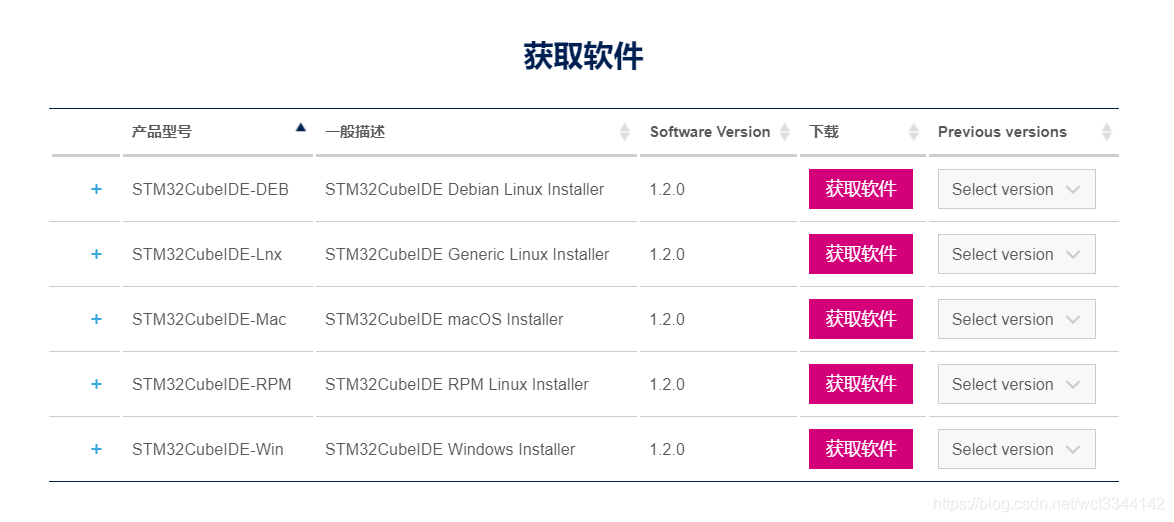The height and width of the screenshot is (522, 1174).
Task: Click 获取软件 for Generic Linux Installer
Action: [861, 254]
